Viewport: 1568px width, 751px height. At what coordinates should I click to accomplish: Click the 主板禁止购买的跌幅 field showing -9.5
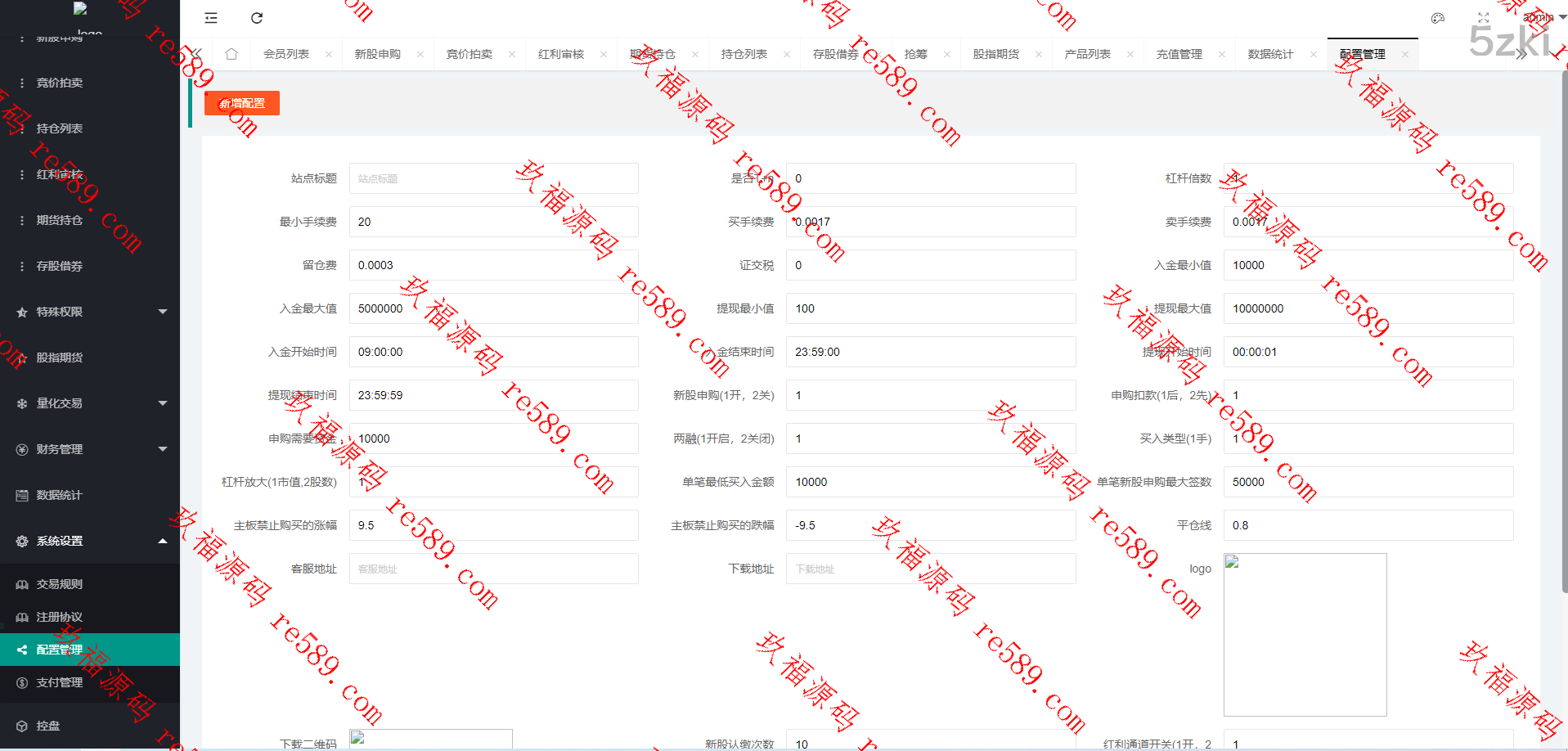(931, 525)
